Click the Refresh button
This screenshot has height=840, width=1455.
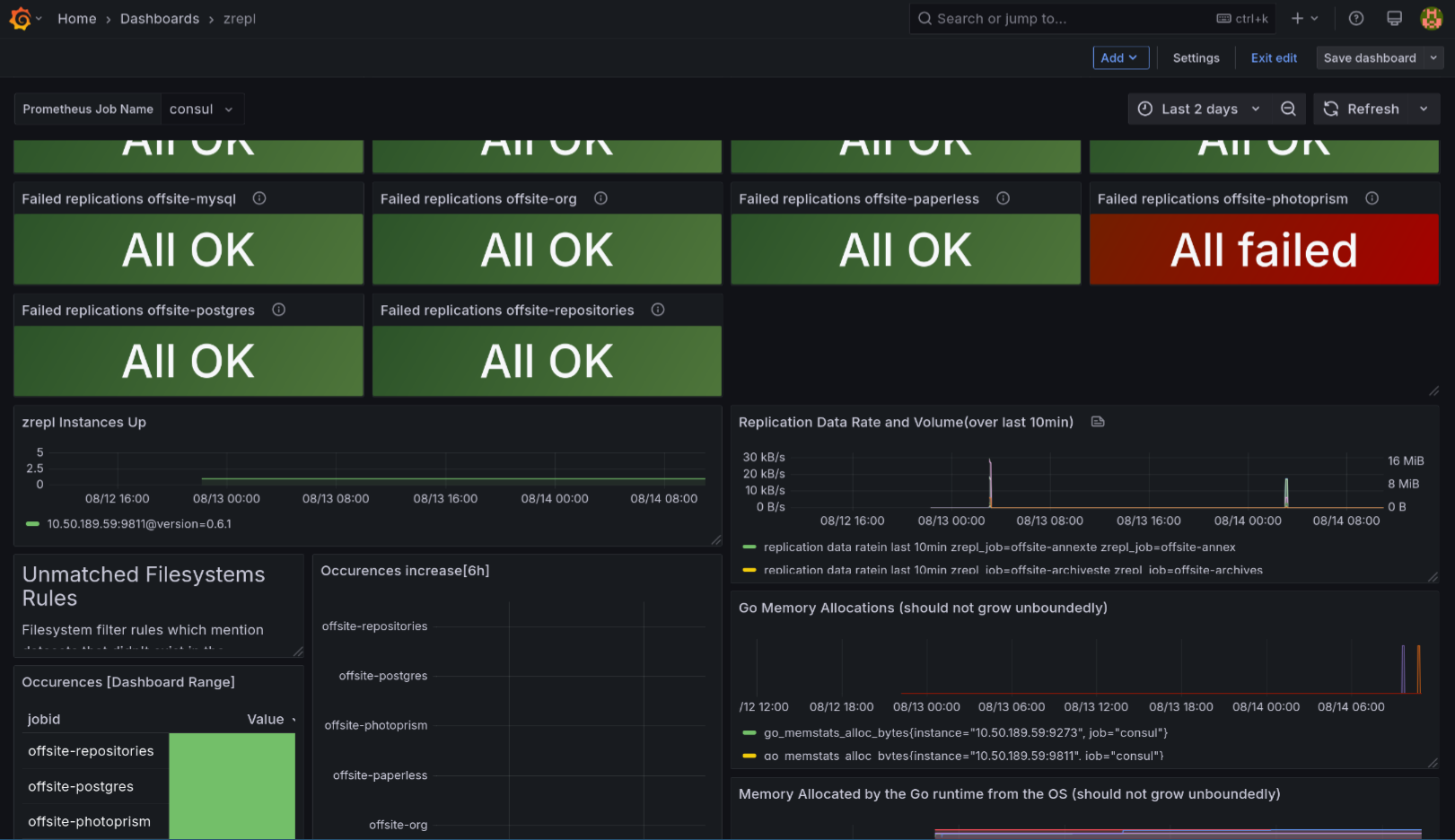[1363, 109]
